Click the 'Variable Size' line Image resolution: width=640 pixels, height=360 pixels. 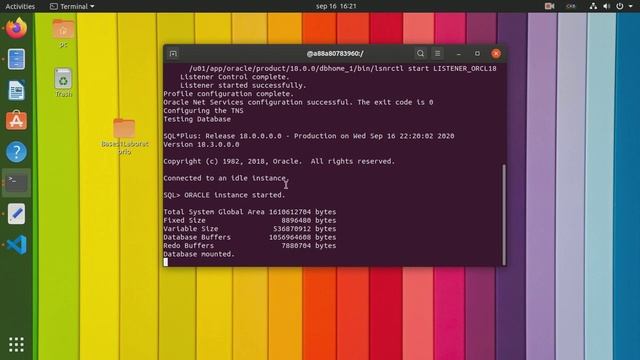coord(250,229)
